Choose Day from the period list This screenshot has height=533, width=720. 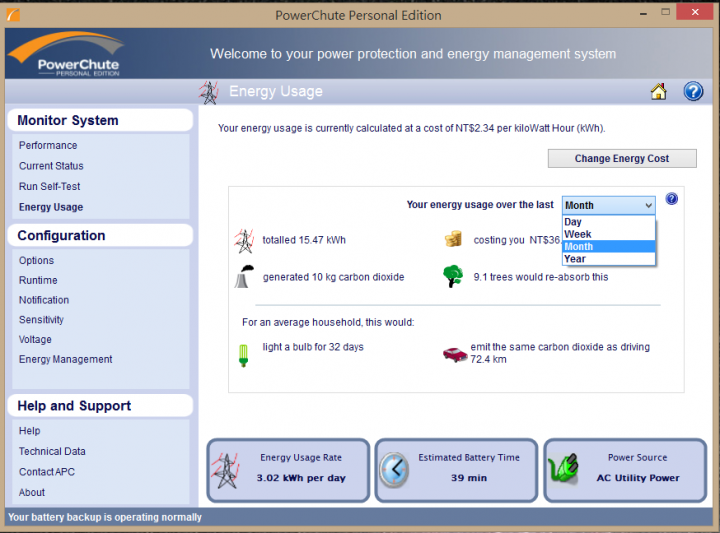(x=608, y=222)
